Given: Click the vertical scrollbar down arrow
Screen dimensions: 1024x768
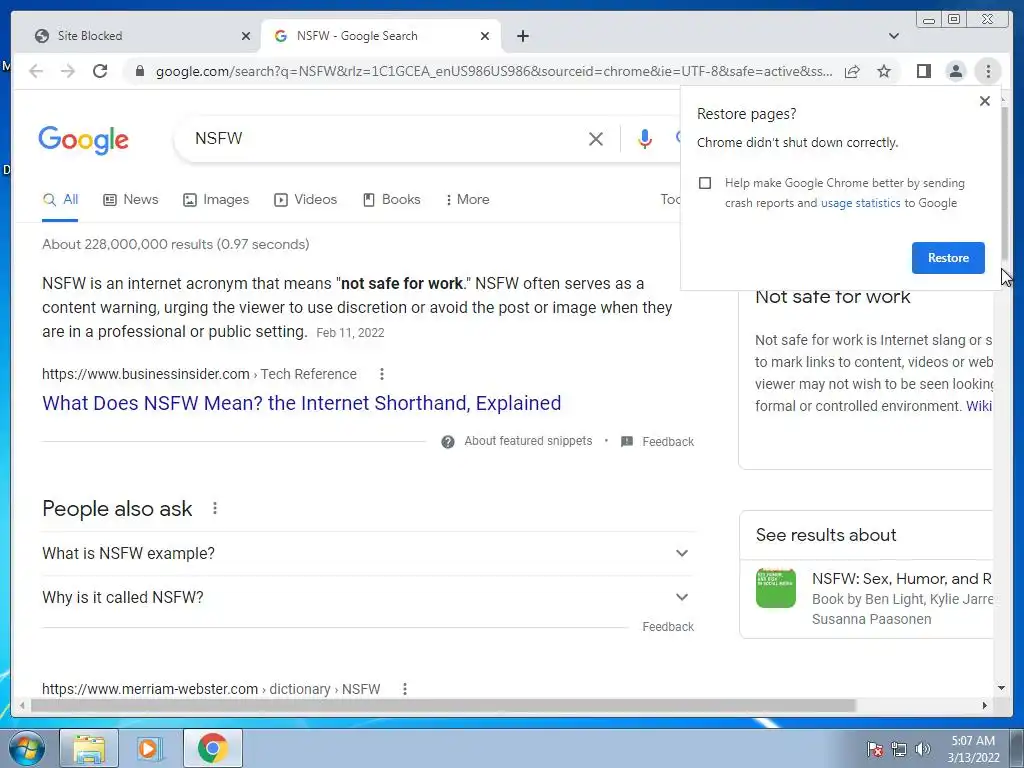Looking at the screenshot, I should tap(1001, 688).
